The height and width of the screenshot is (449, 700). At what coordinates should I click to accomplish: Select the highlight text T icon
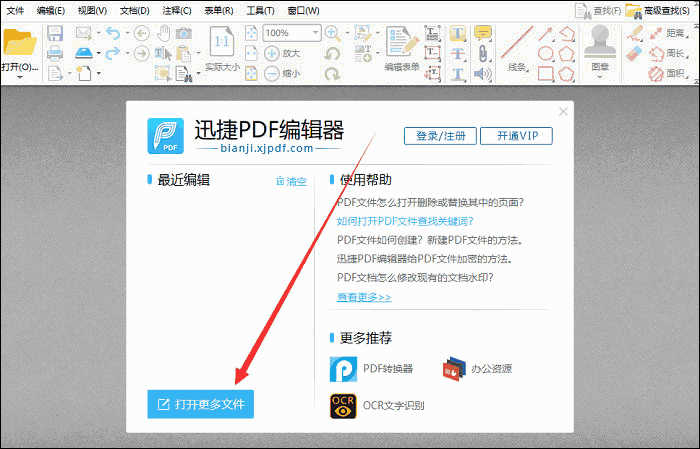point(457,33)
